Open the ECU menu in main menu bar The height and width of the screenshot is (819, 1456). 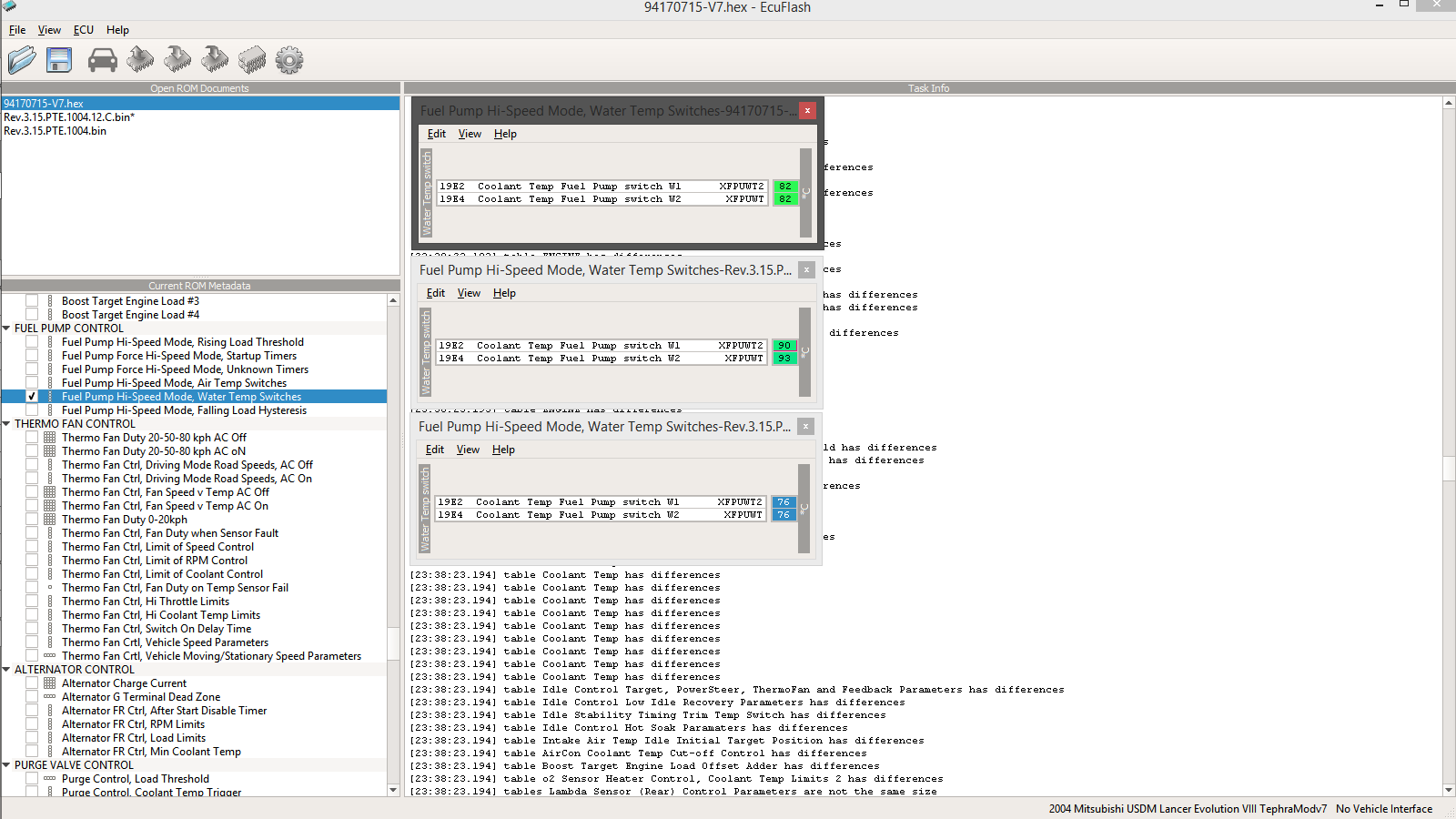point(83,30)
